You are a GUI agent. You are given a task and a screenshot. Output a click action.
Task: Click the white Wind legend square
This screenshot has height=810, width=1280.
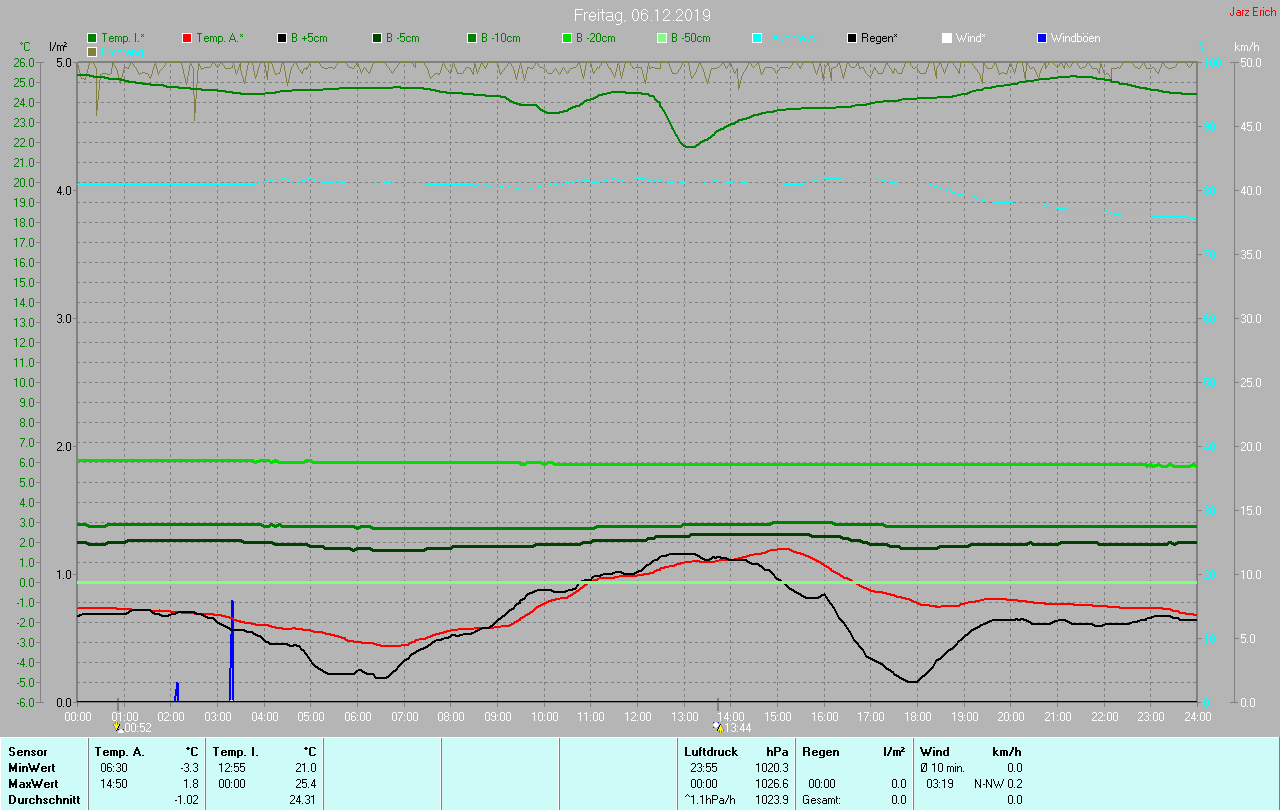[947, 38]
